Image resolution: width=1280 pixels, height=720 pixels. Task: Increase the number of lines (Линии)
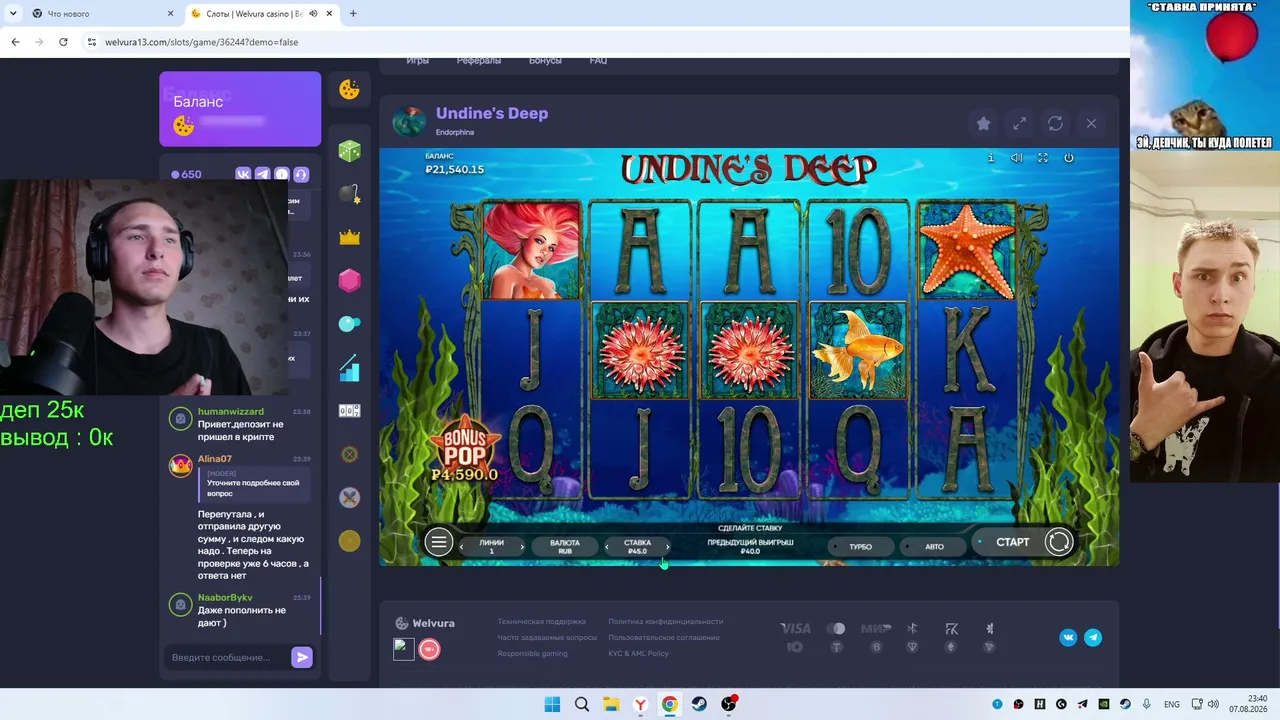coord(521,547)
